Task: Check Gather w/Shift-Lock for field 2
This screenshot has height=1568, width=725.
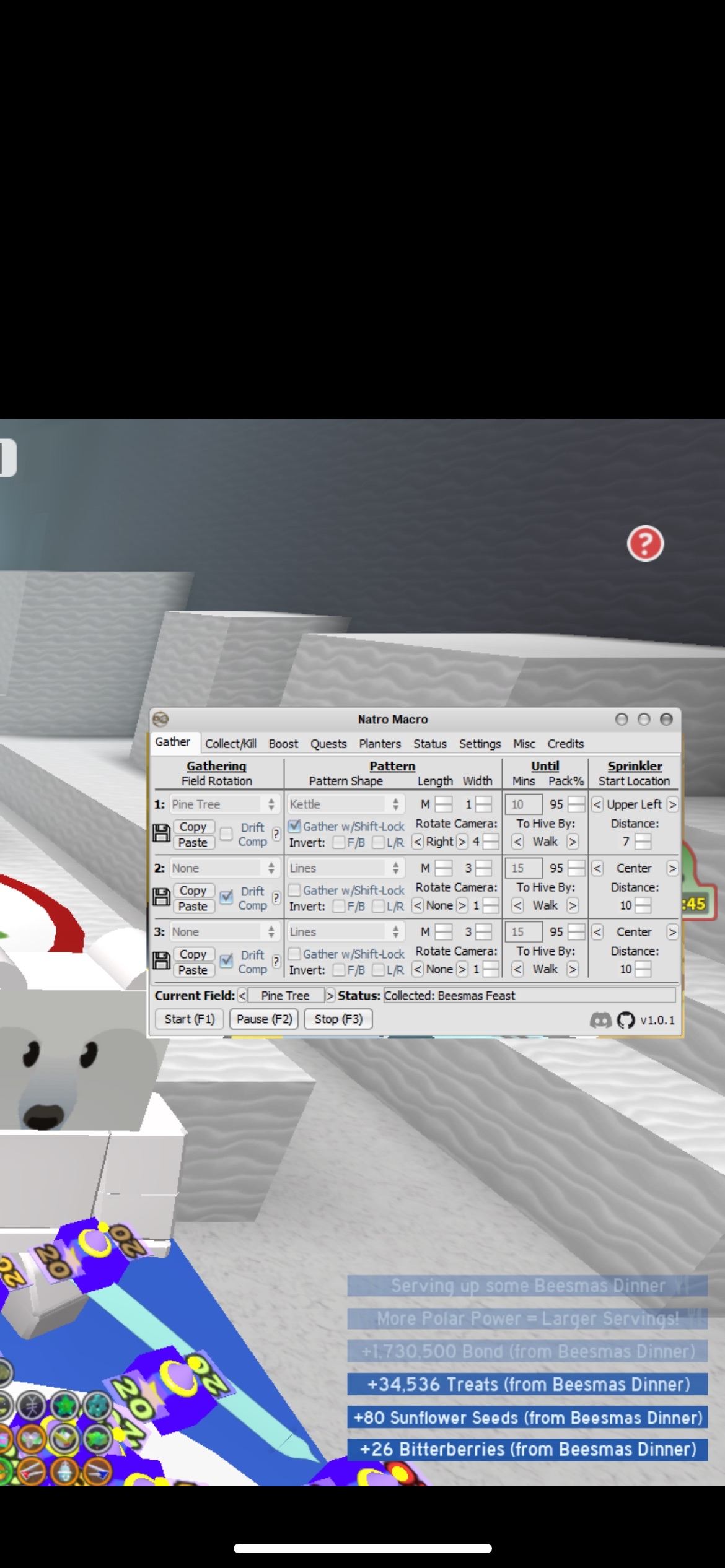Action: 295,890
